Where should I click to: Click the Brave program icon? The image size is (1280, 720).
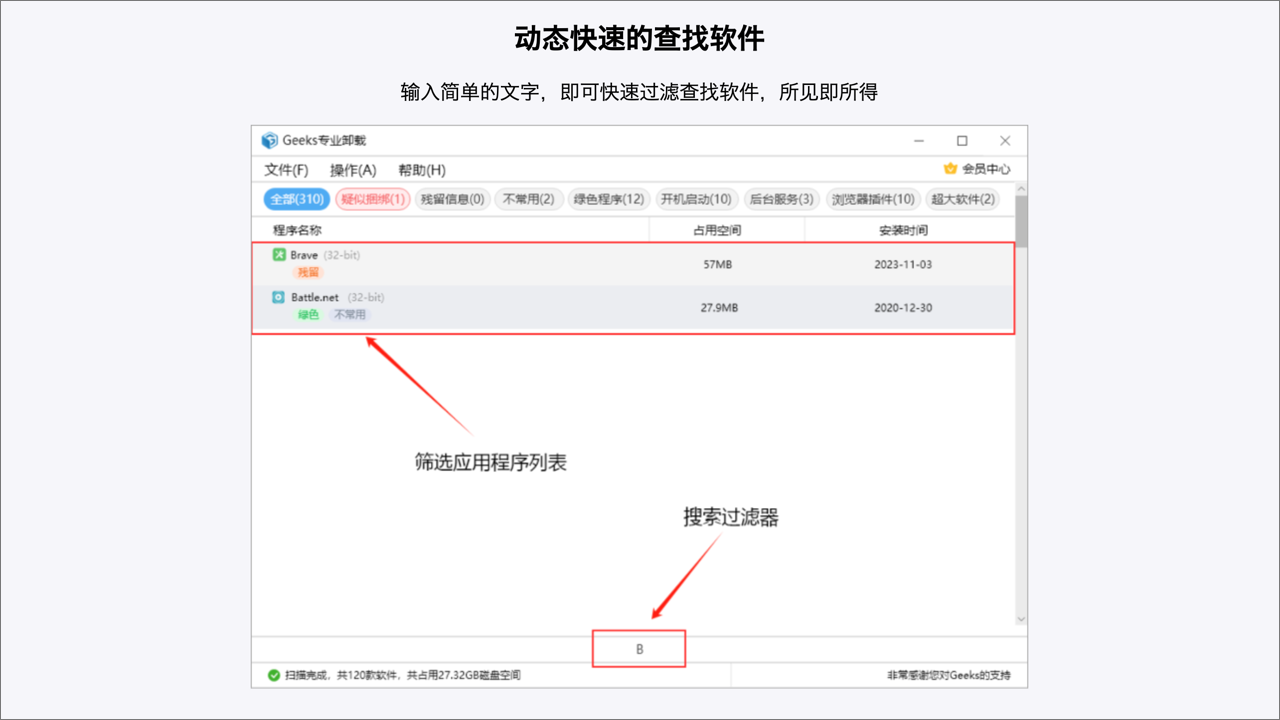pos(279,255)
